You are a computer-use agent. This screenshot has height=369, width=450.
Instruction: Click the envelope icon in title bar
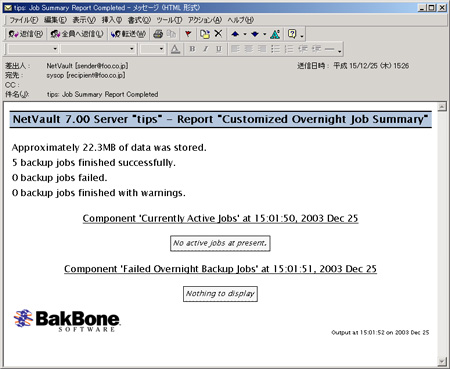[x=8, y=8]
